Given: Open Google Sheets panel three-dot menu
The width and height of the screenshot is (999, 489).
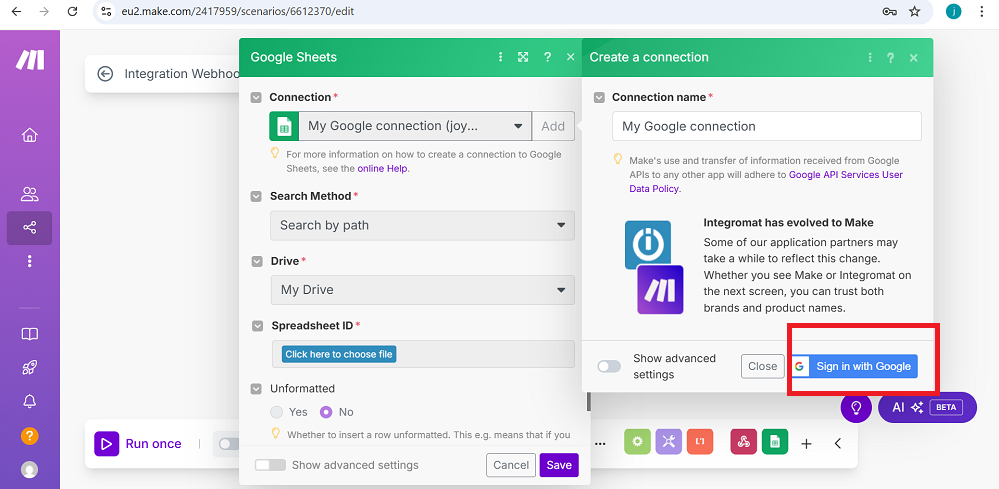Looking at the screenshot, I should (501, 57).
